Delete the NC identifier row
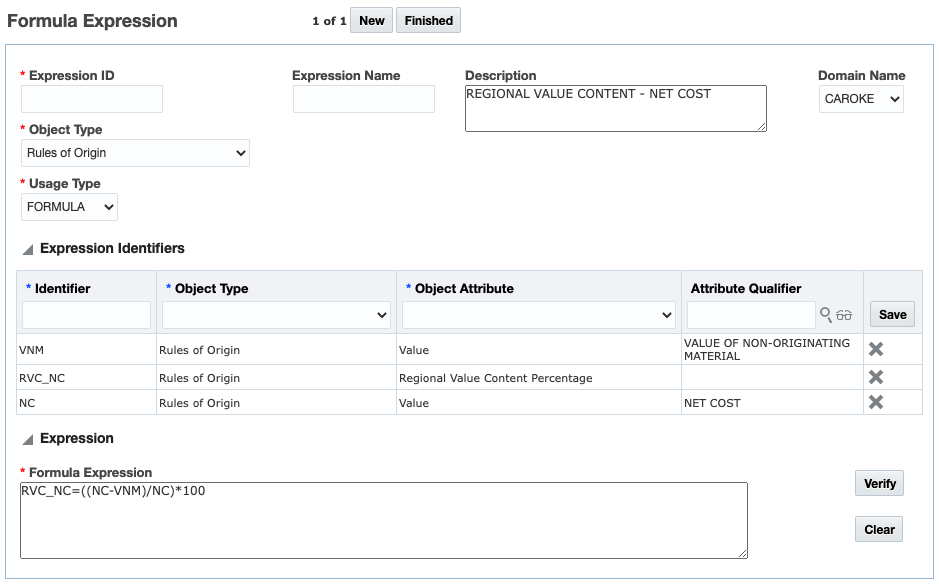The width and height of the screenshot is (939, 585). [876, 402]
